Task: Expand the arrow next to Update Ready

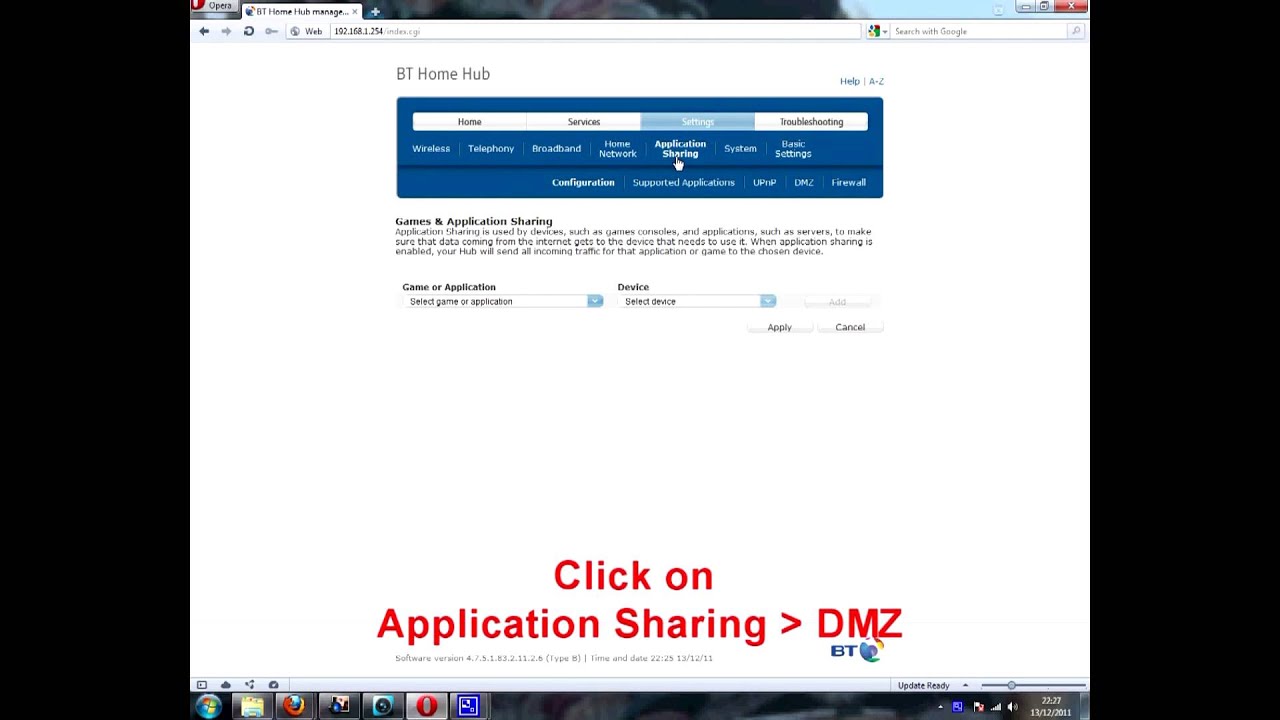Action: point(965,685)
